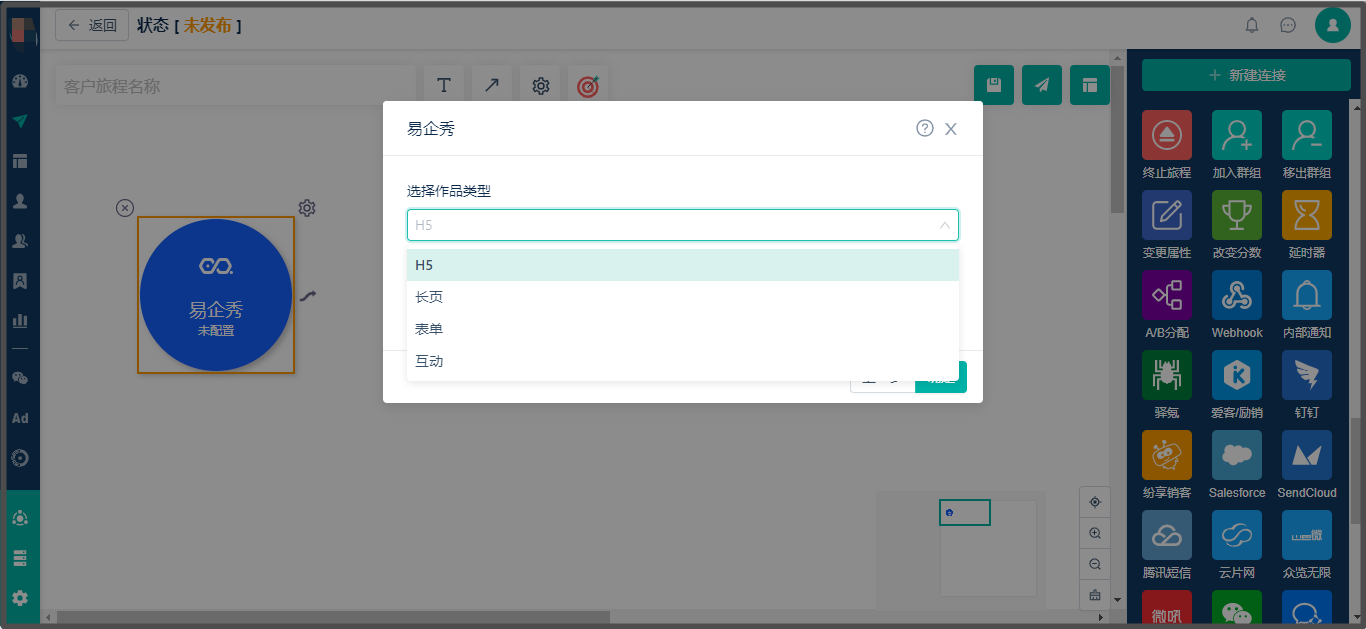Open the chat message bubble icon in header

[x=1288, y=25]
